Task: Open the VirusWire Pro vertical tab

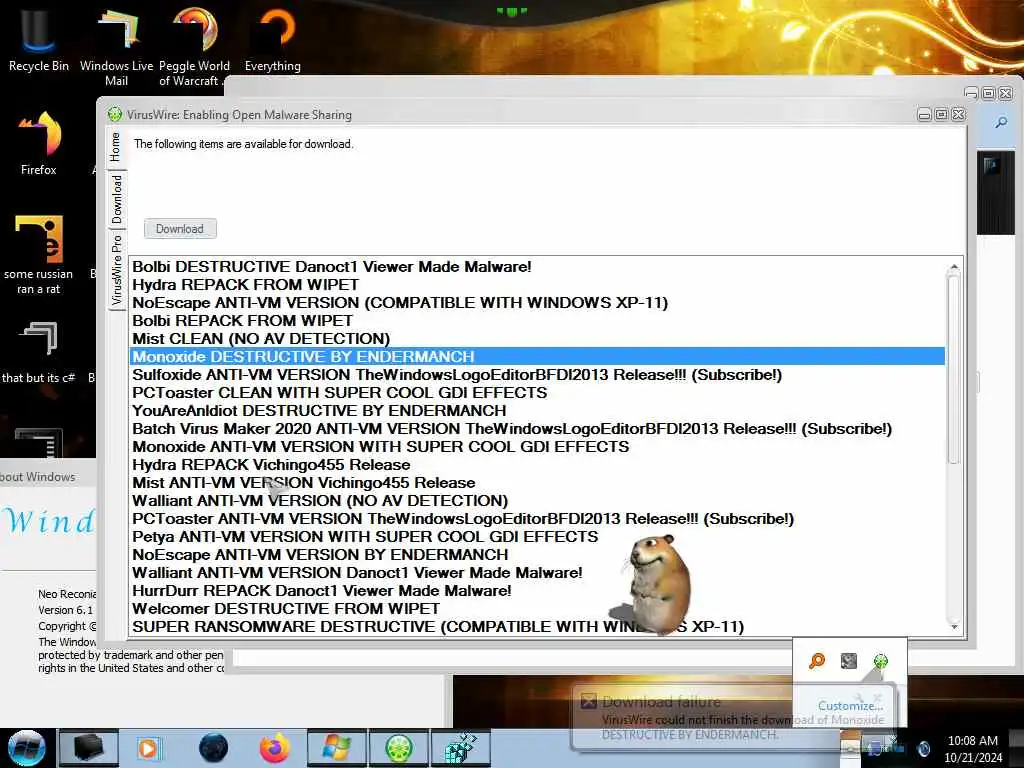Action: (117, 270)
